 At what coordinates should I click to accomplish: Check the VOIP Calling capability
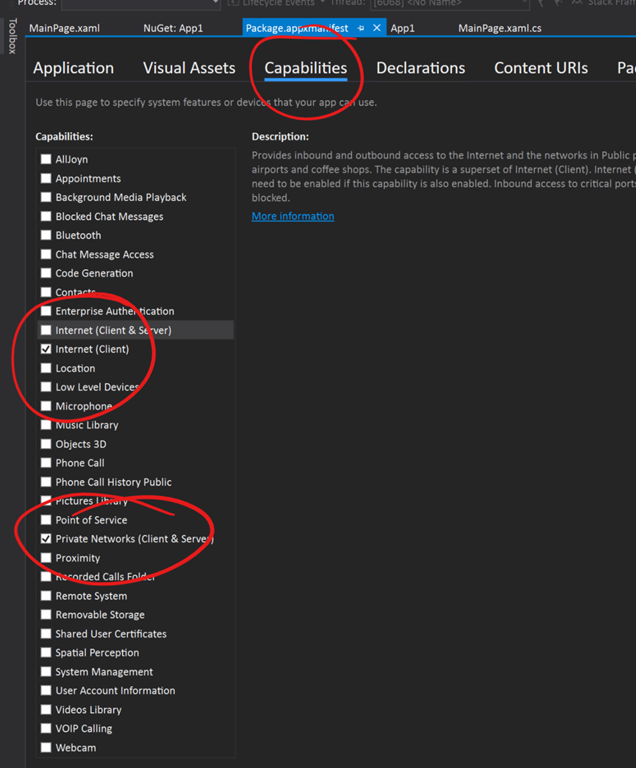46,728
